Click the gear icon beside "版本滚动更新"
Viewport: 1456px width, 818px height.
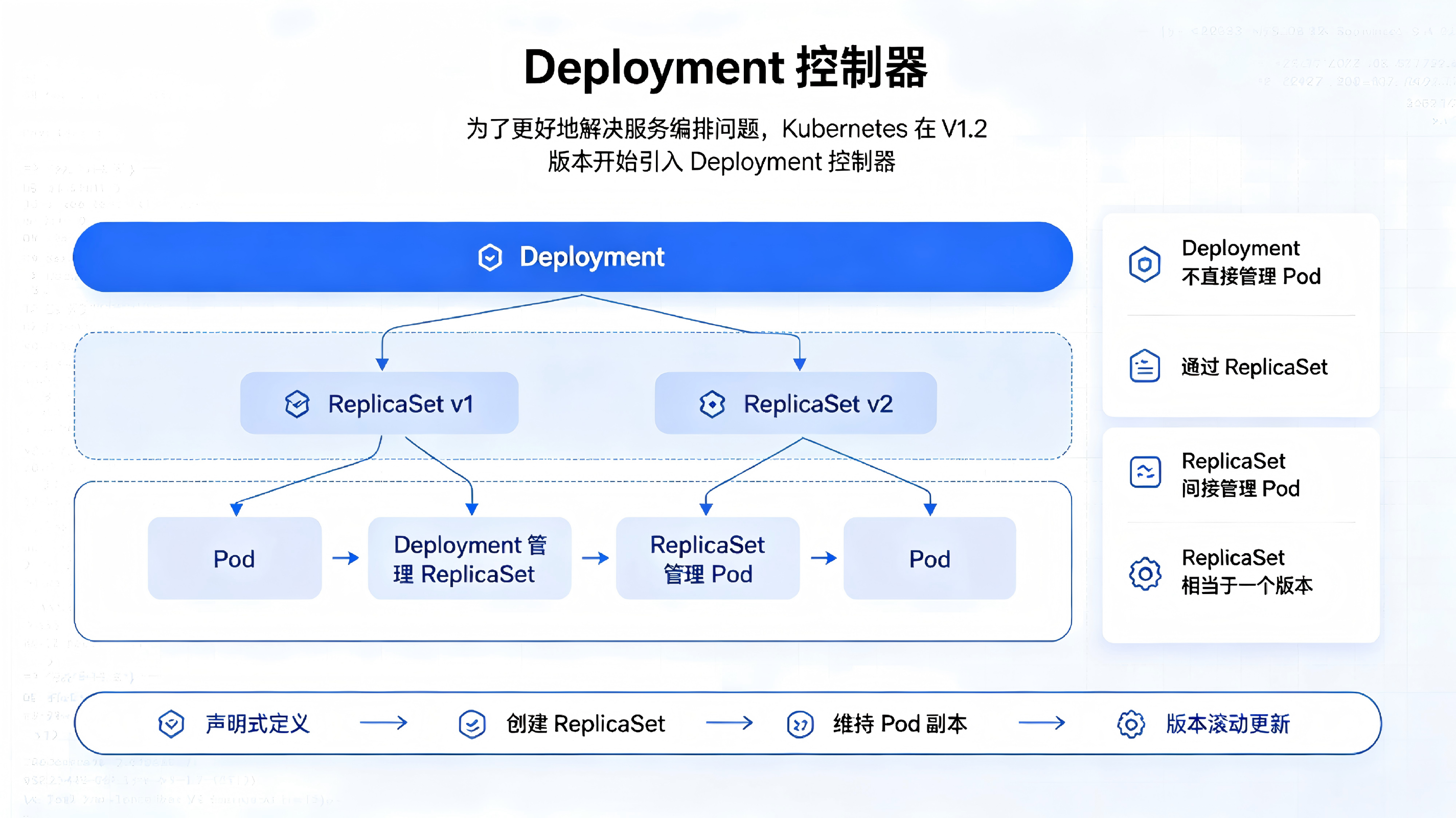pos(1131,724)
